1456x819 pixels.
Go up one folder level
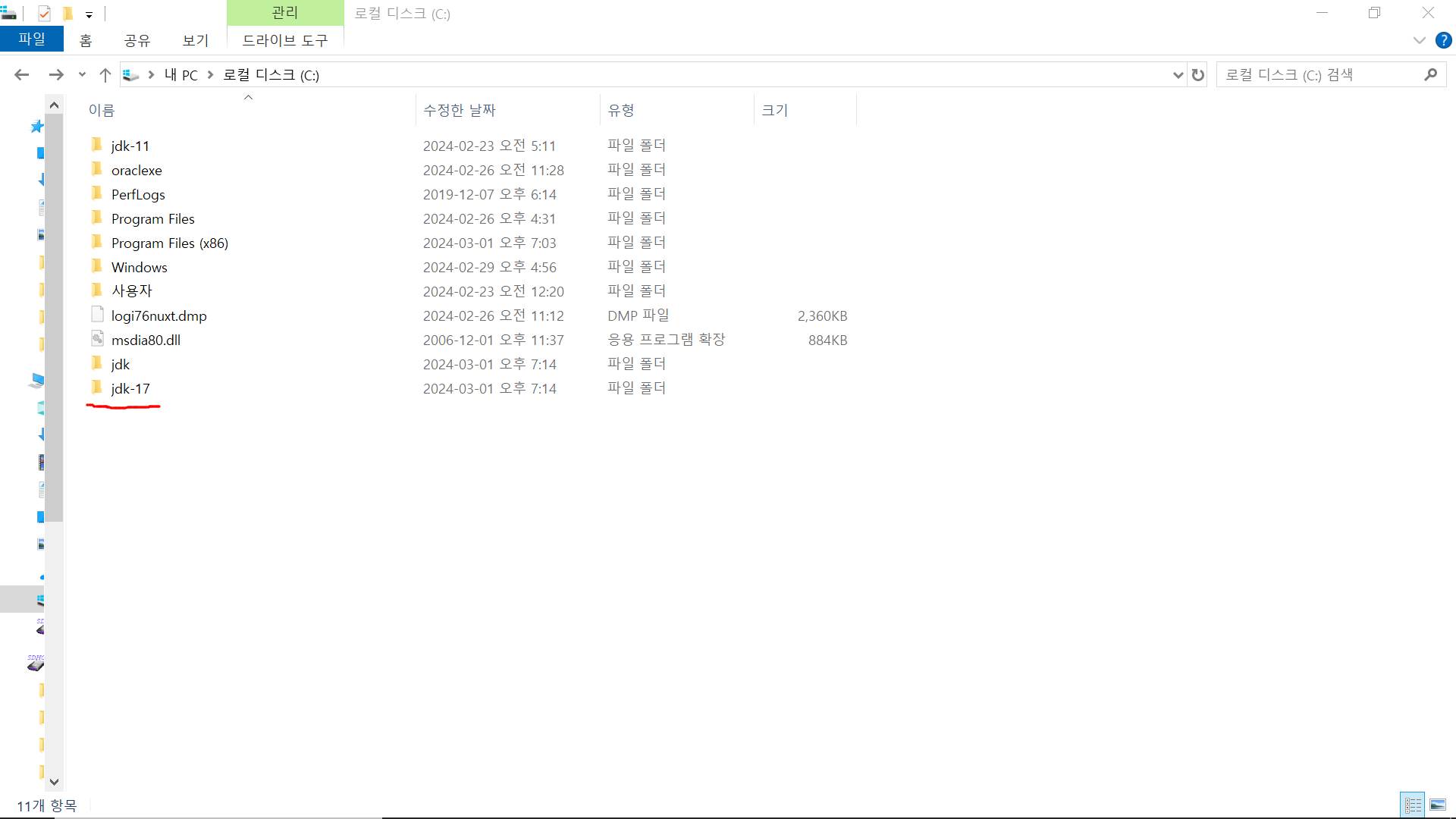(x=105, y=74)
